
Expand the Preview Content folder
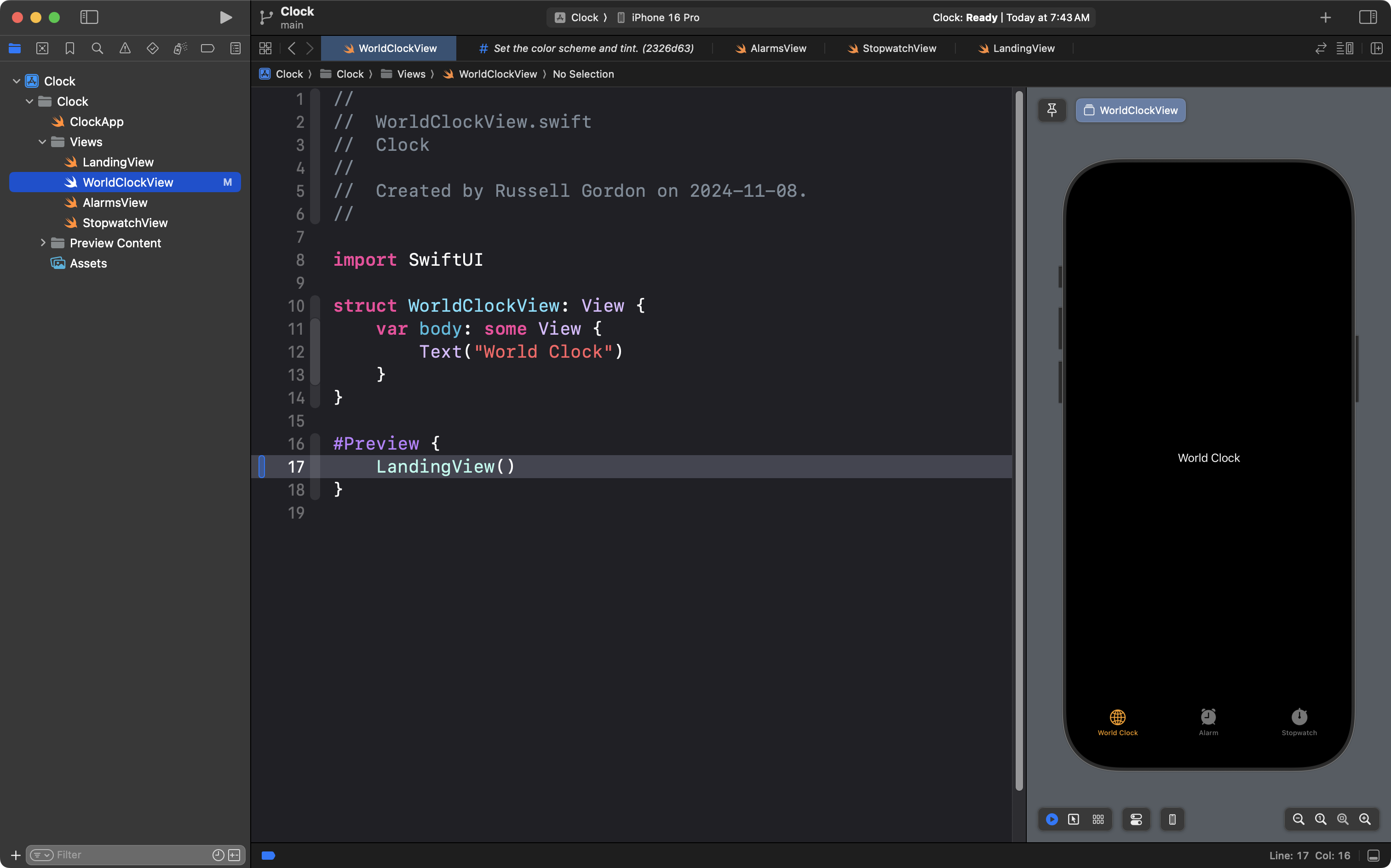42,243
